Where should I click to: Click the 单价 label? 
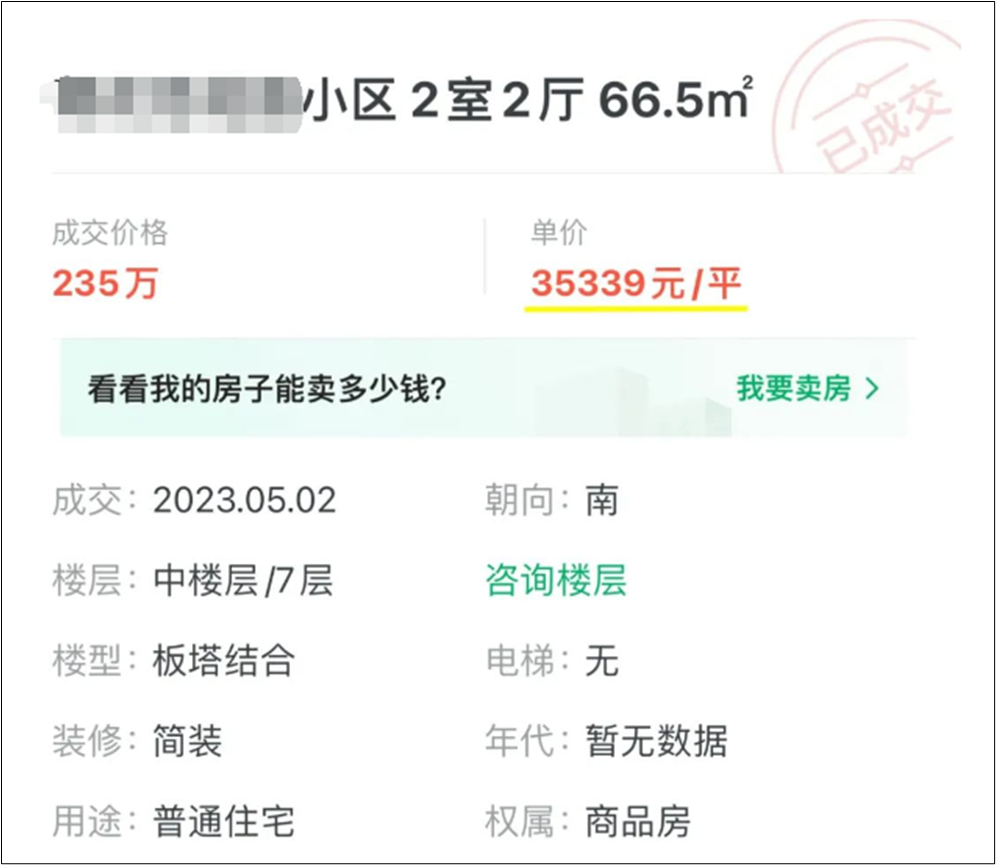559,232
